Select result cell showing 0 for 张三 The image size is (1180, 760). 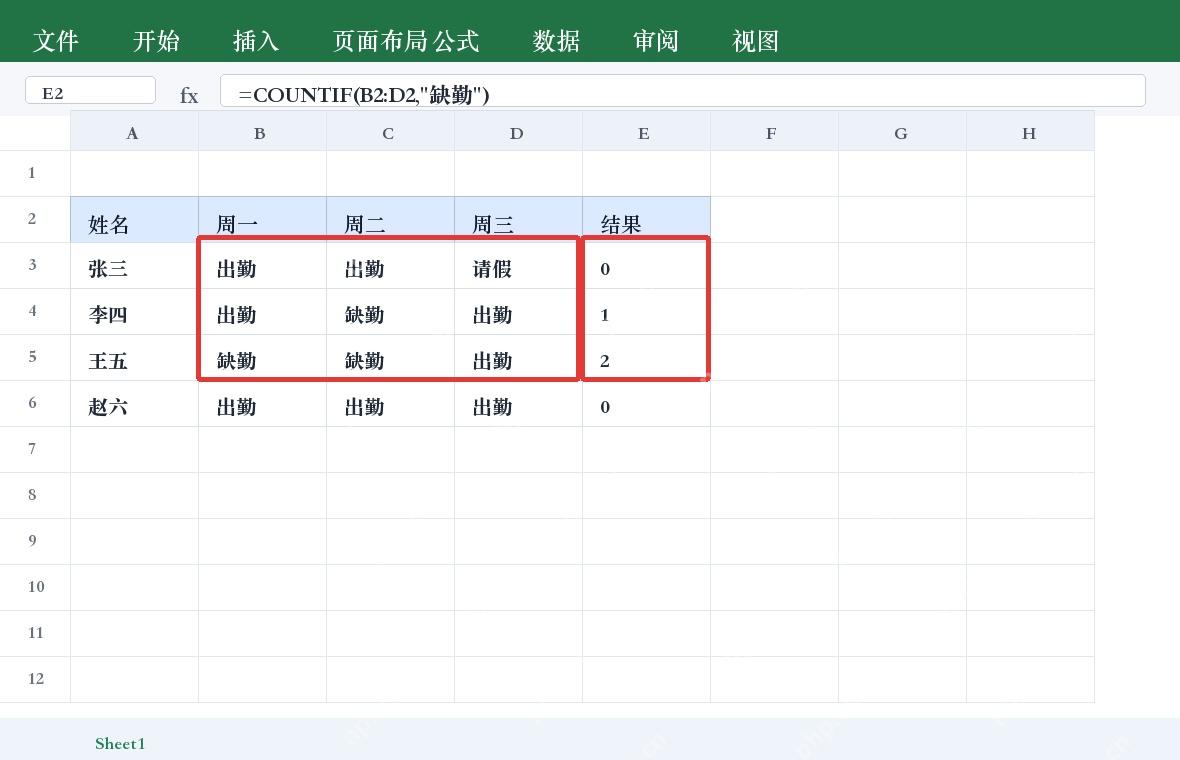point(646,266)
